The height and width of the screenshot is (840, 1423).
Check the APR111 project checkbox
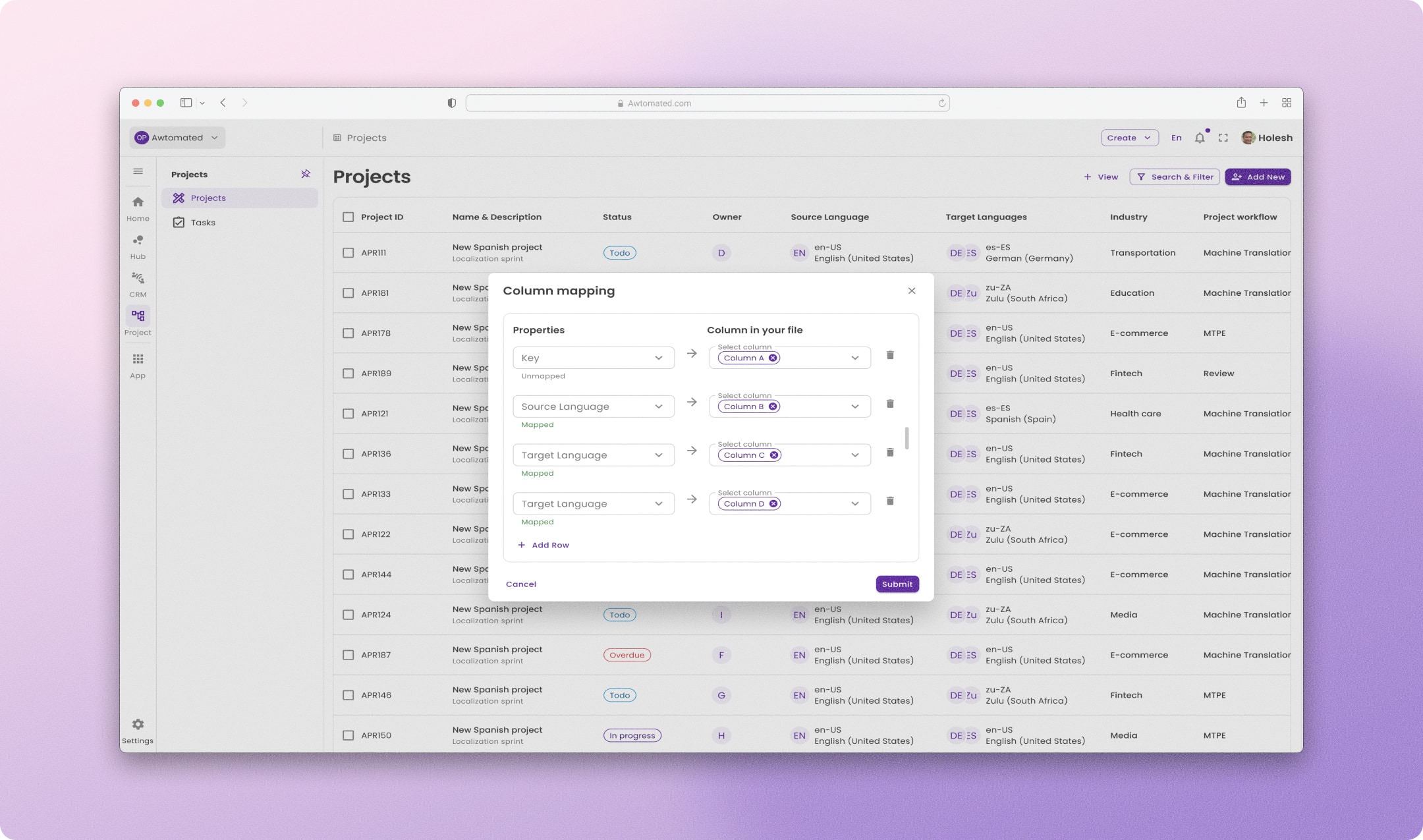[348, 252]
